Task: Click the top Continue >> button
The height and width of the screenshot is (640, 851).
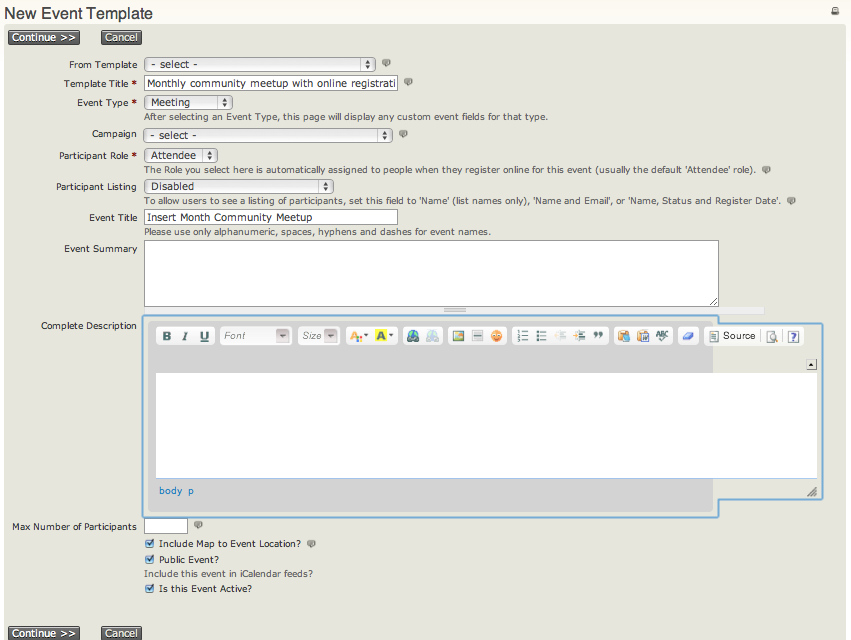Action: [43, 37]
